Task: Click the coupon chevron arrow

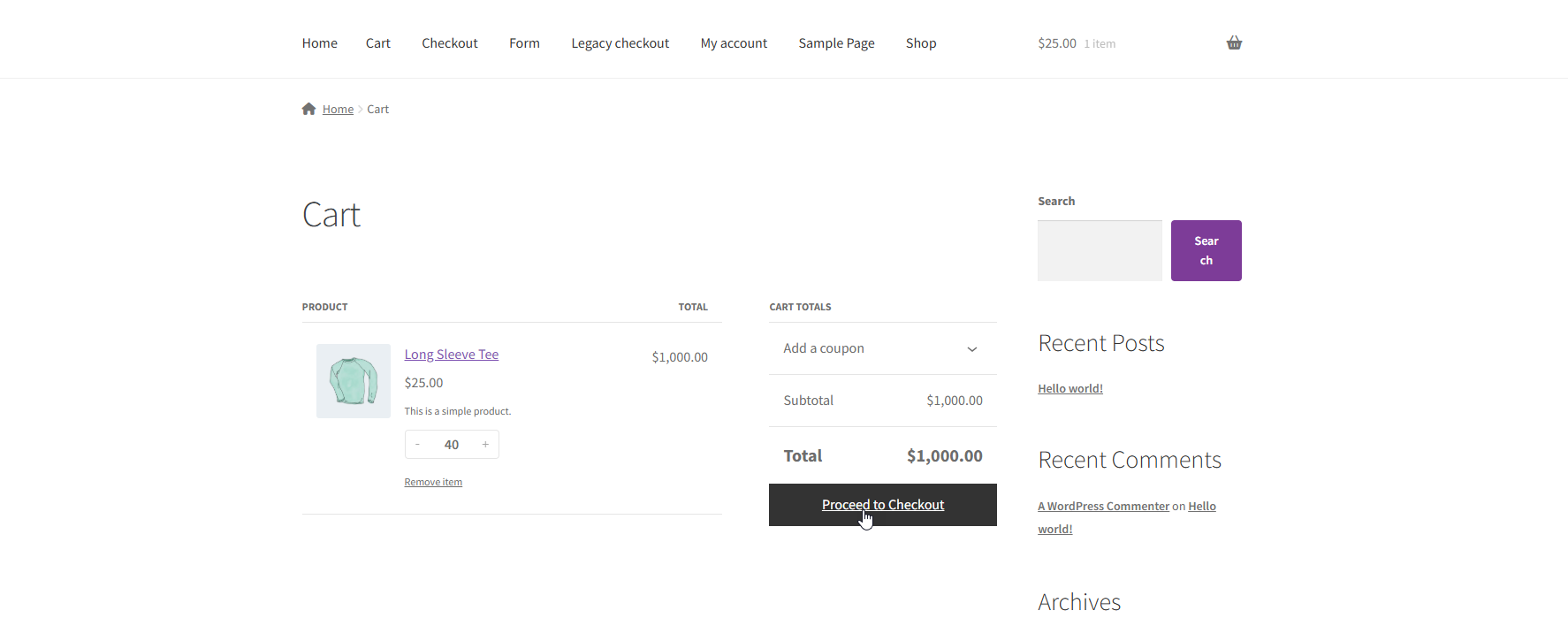Action: (x=971, y=349)
